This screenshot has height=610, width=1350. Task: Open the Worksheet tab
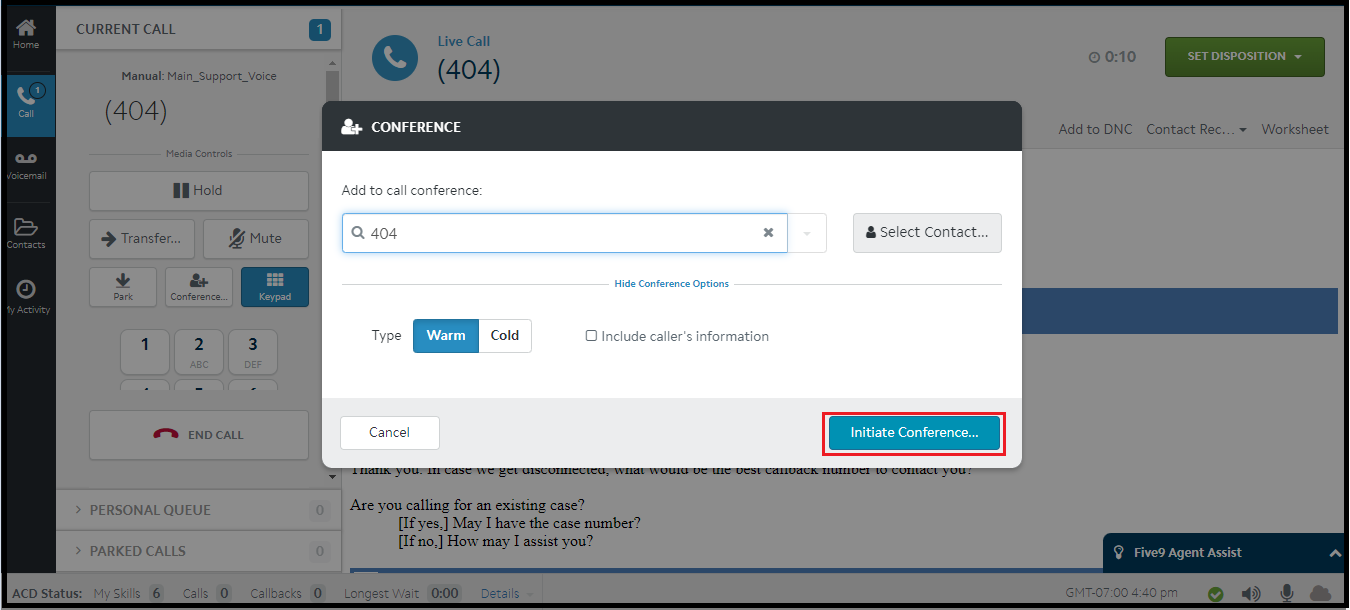point(1295,129)
